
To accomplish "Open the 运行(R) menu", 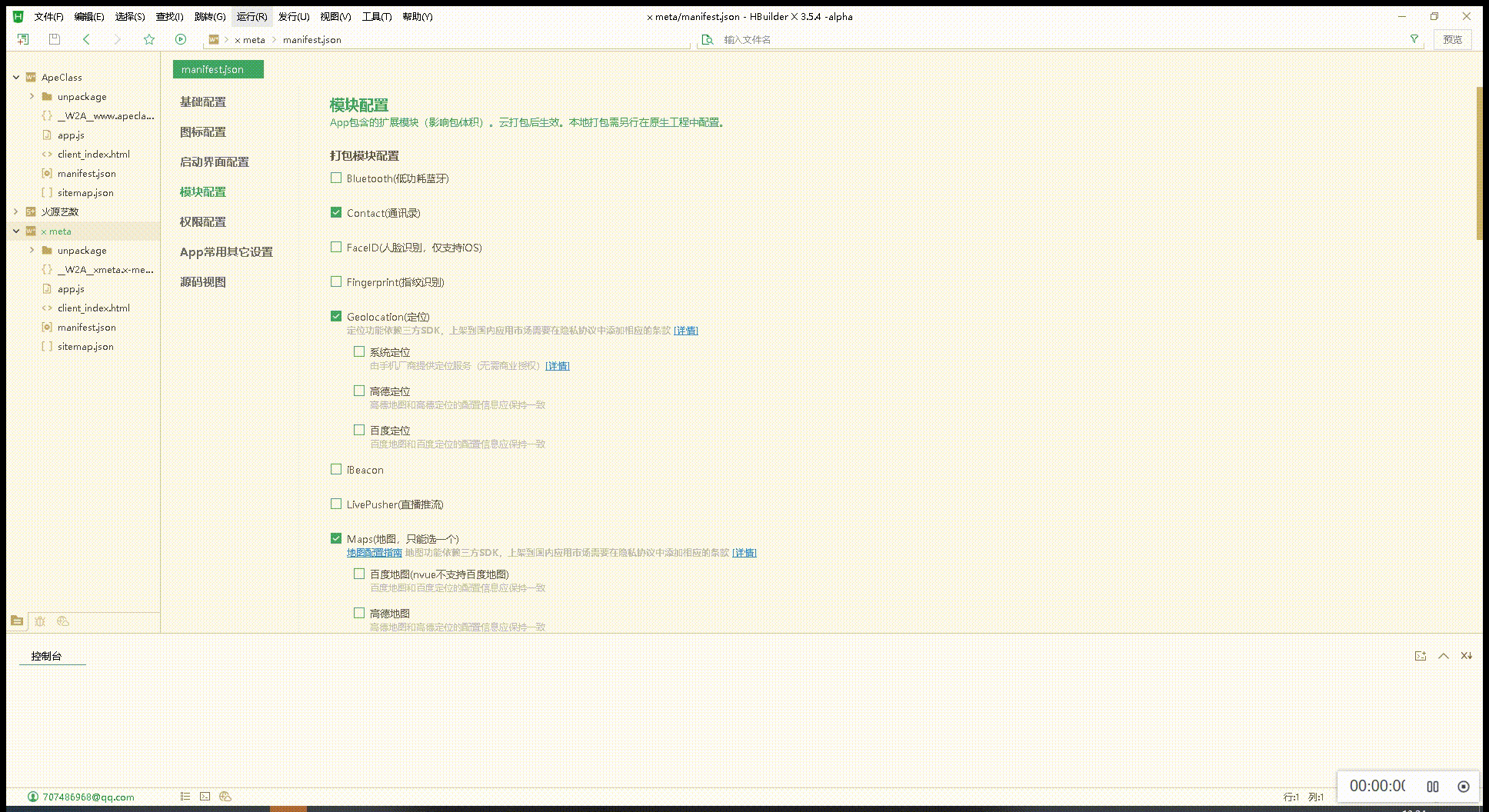I will coord(251,16).
